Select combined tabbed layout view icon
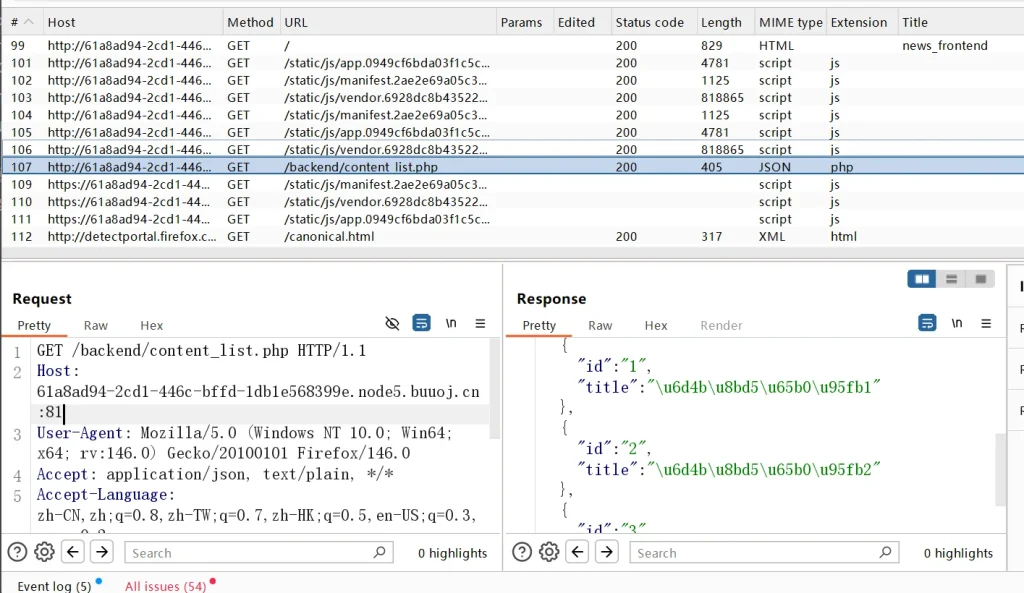This screenshot has height=593, width=1024. click(x=980, y=279)
